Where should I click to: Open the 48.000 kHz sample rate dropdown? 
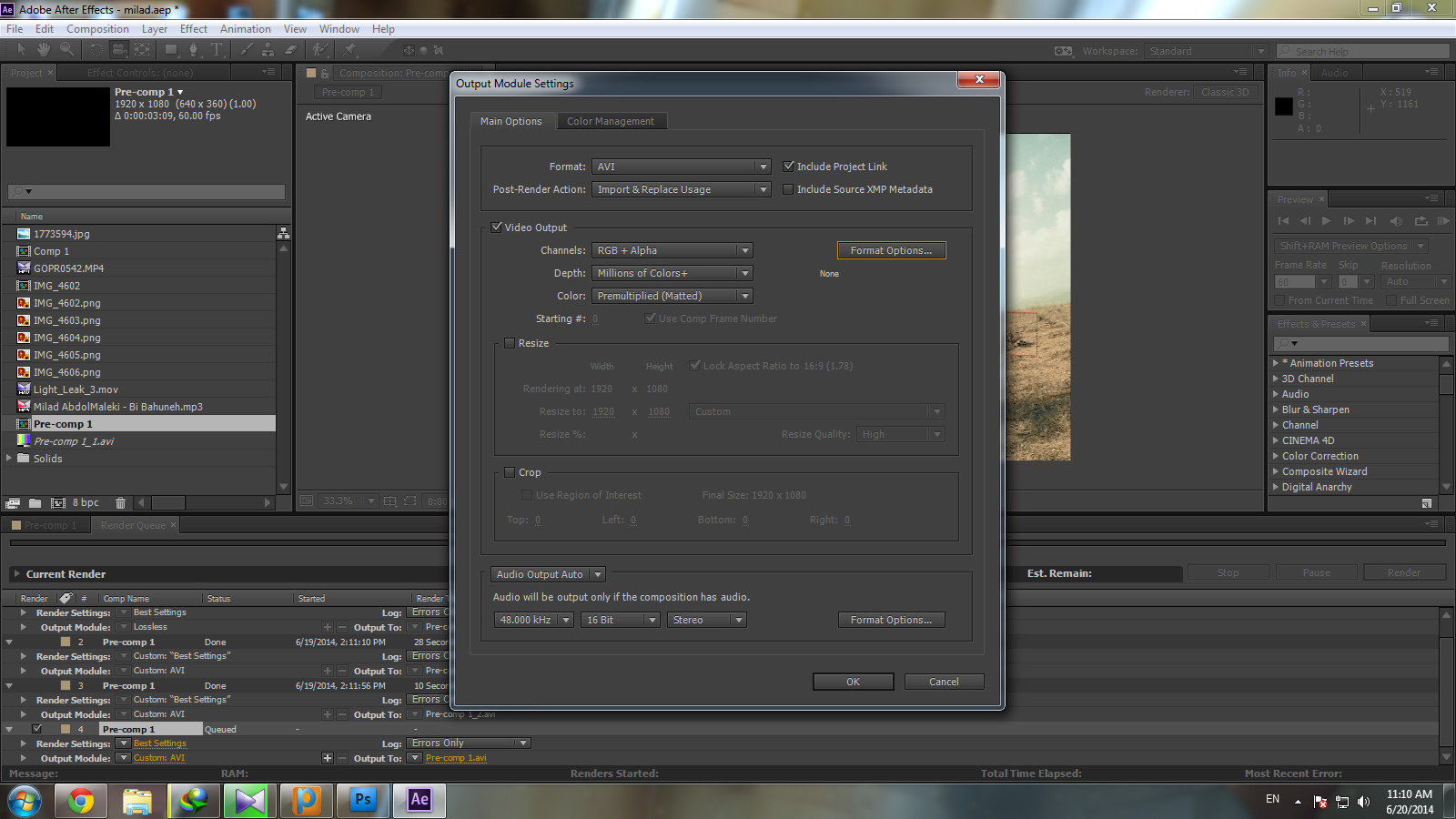533,620
